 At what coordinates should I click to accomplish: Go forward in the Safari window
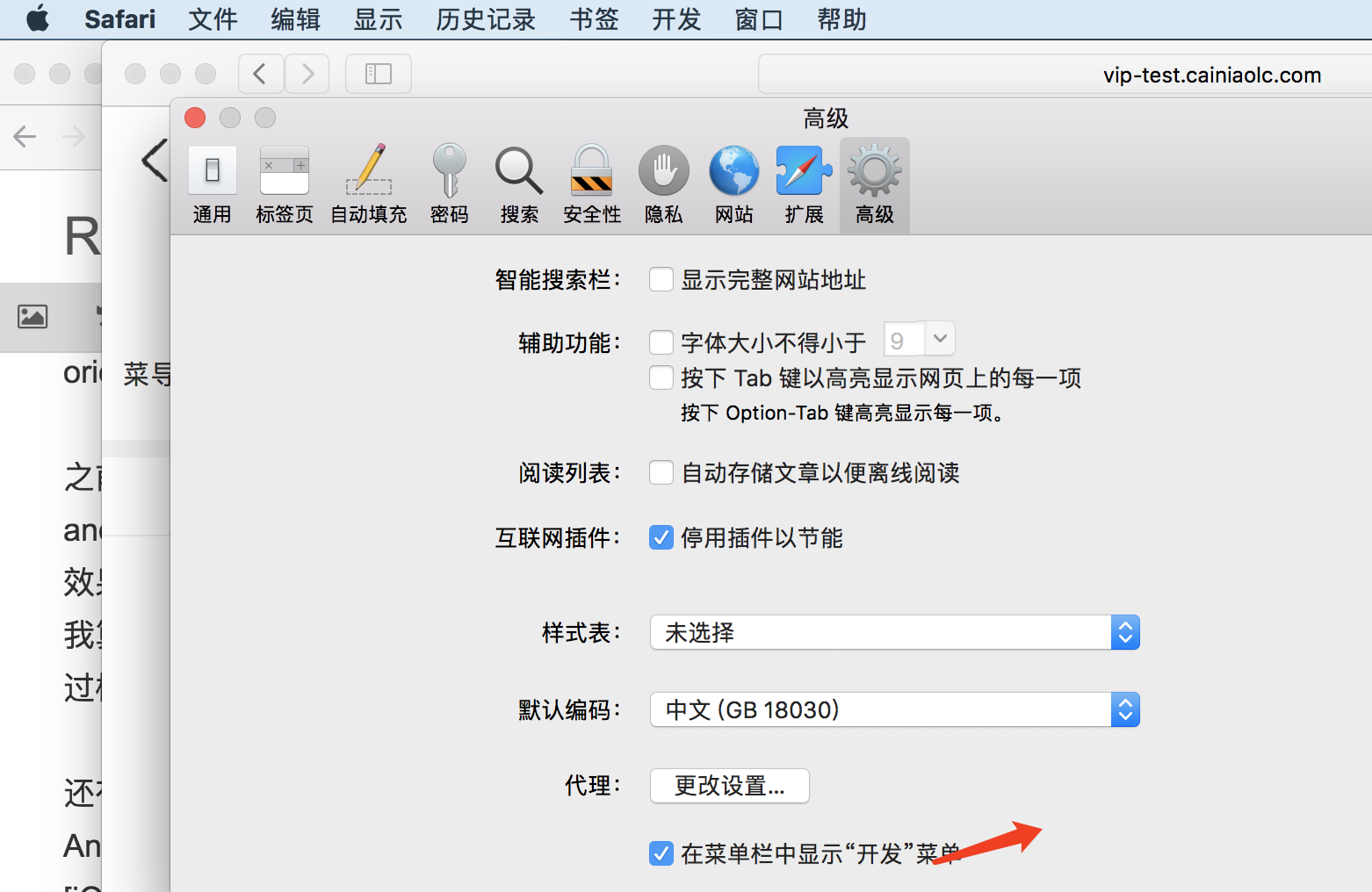(x=307, y=74)
